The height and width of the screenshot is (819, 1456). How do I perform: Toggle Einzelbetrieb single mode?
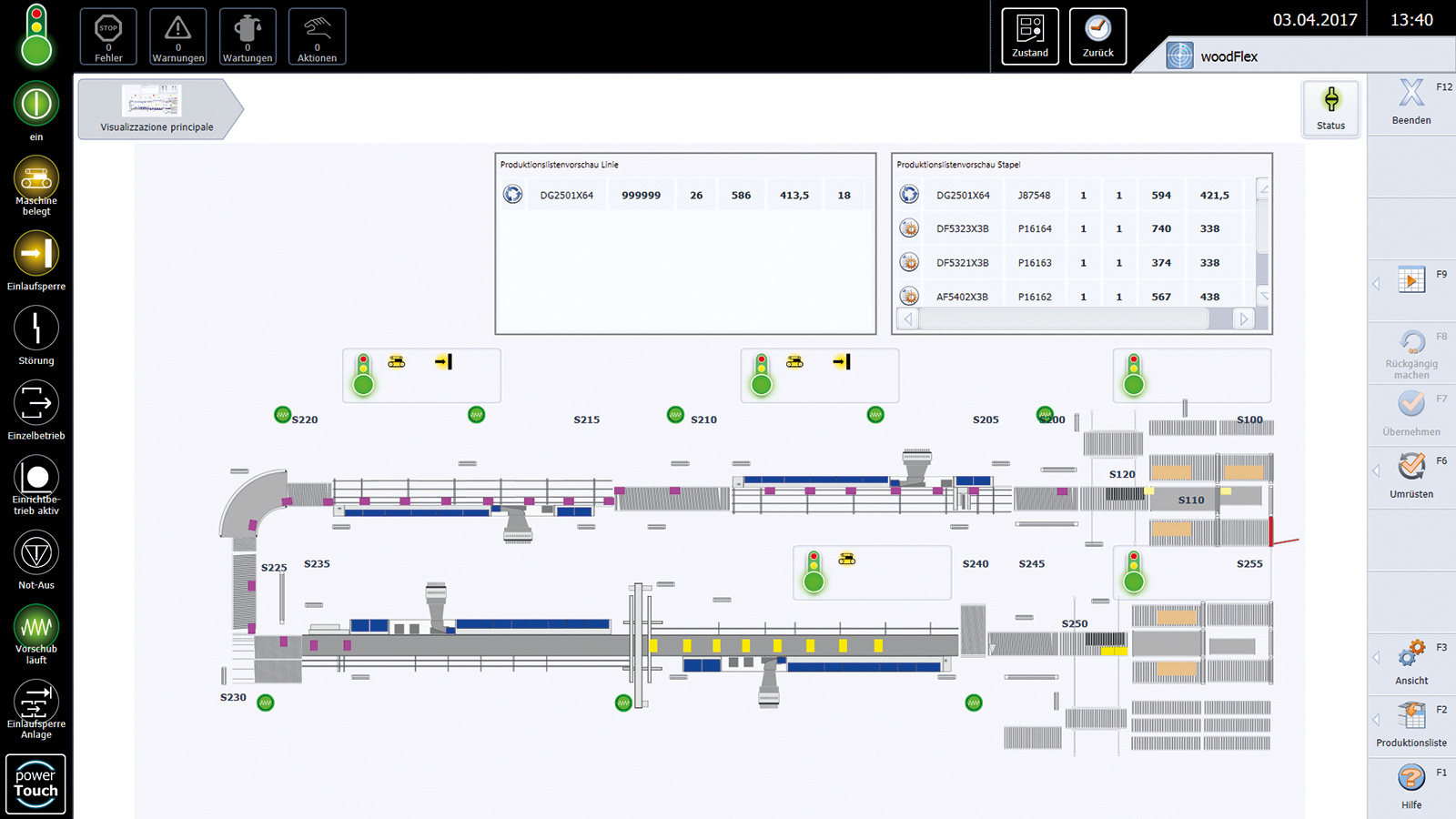(36, 403)
